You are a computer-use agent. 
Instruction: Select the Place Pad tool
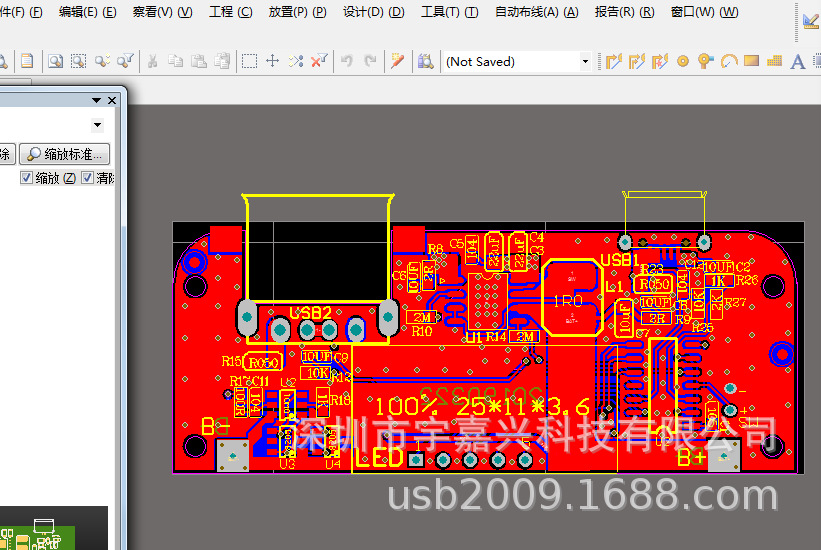click(683, 61)
